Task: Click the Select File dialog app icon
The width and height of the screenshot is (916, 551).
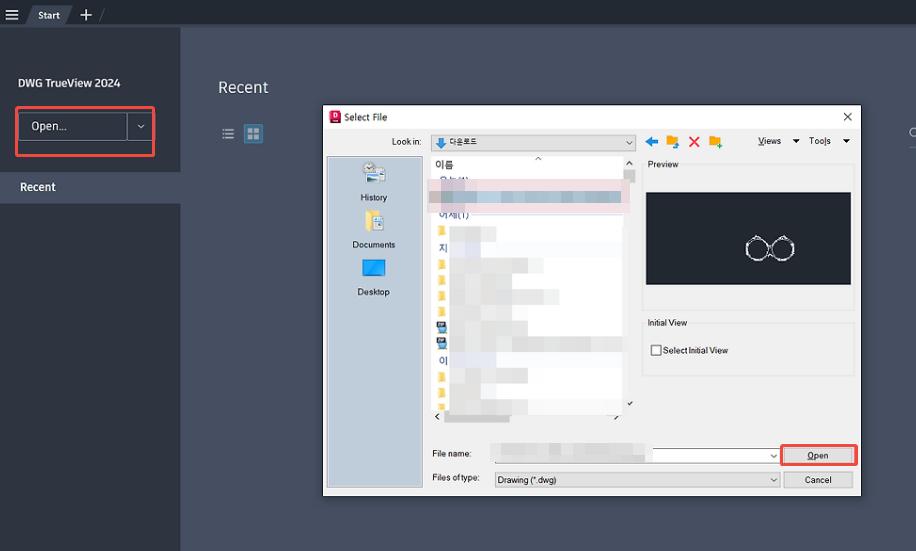Action: (335, 117)
